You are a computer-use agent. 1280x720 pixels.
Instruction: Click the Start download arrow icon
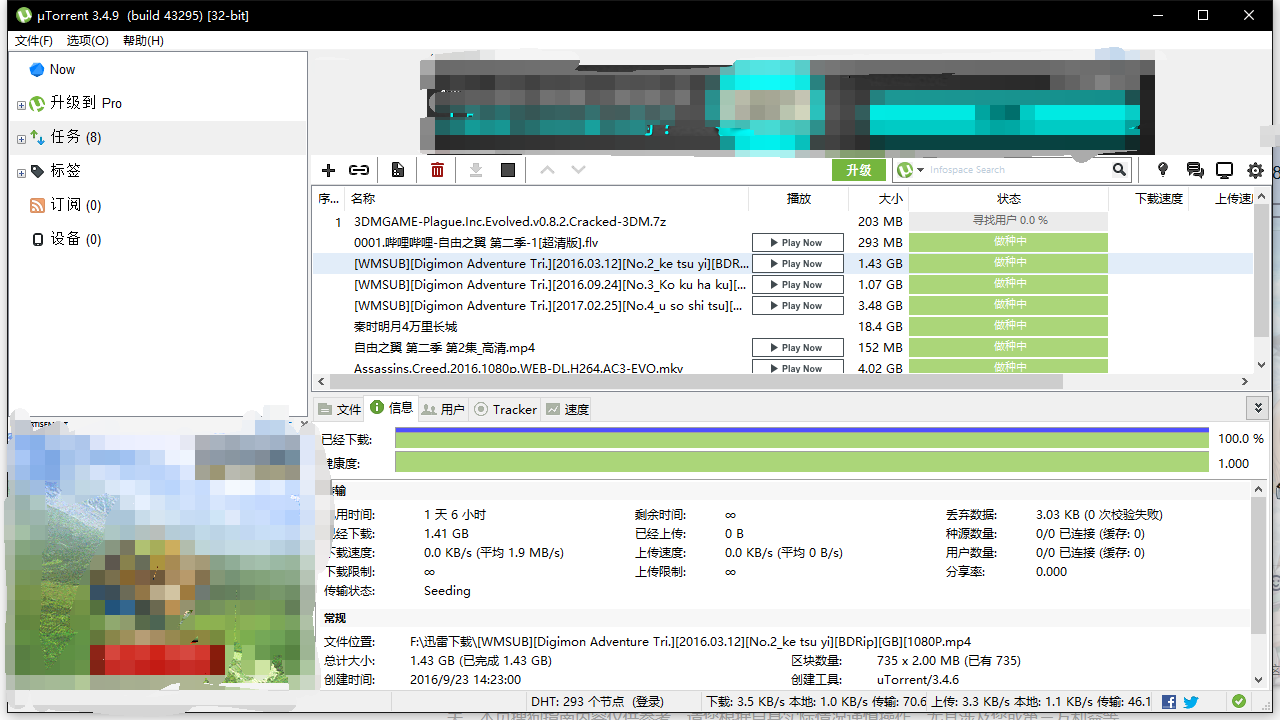coord(476,170)
